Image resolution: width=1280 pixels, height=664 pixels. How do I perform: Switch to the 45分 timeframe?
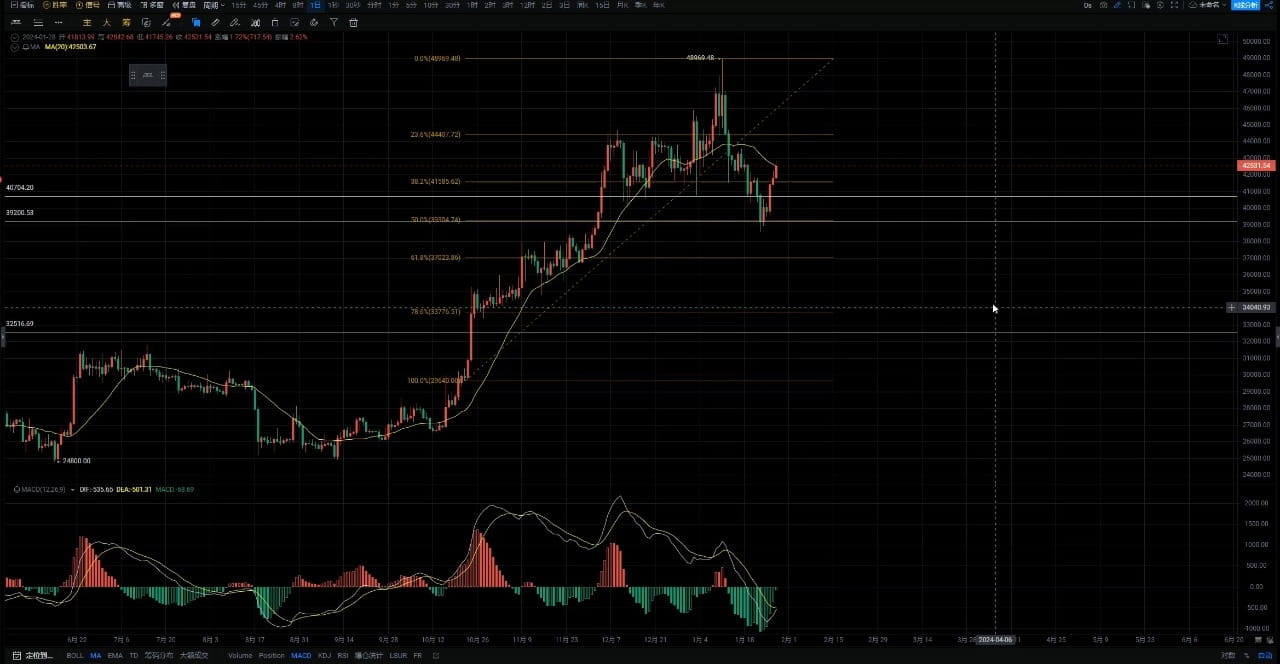pyautogui.click(x=260, y=5)
